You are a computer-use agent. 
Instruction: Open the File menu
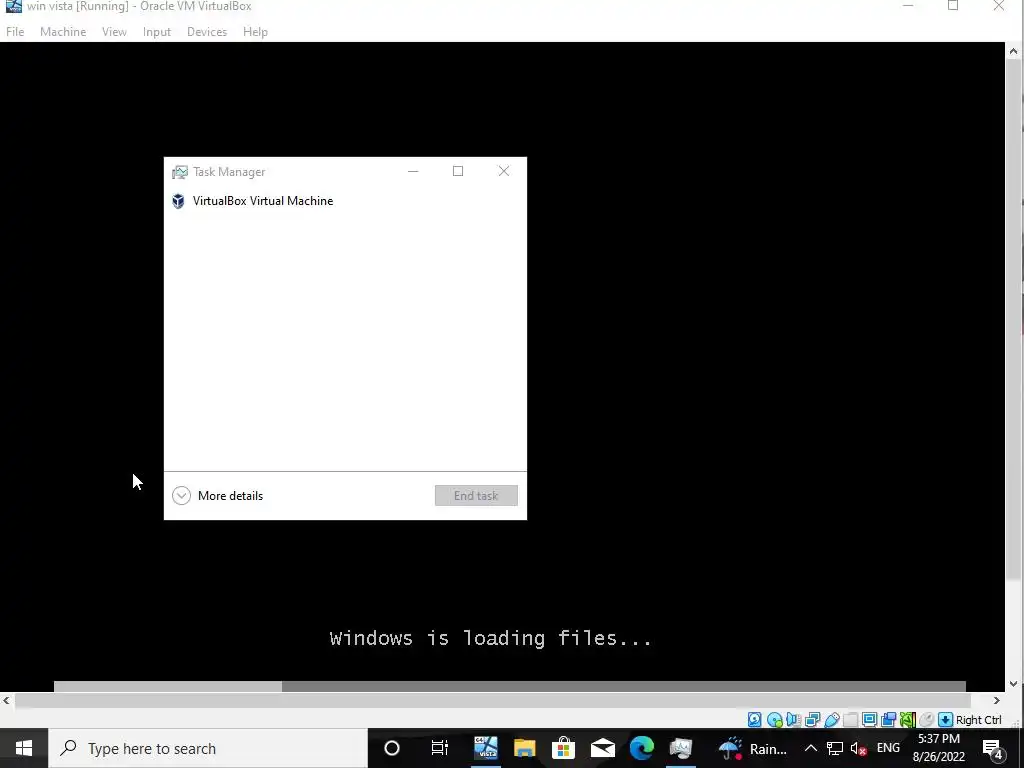point(15,31)
